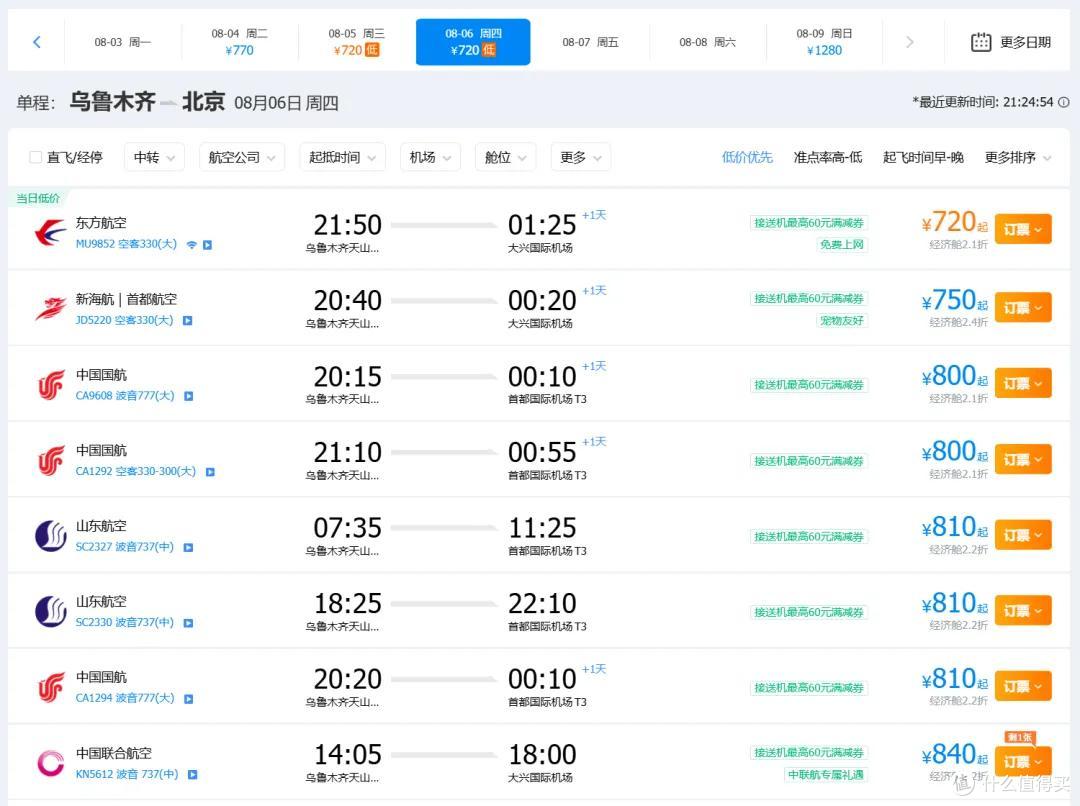Click video icon next to KN5612 aircraft
The width and height of the screenshot is (1080, 806).
click(x=192, y=774)
